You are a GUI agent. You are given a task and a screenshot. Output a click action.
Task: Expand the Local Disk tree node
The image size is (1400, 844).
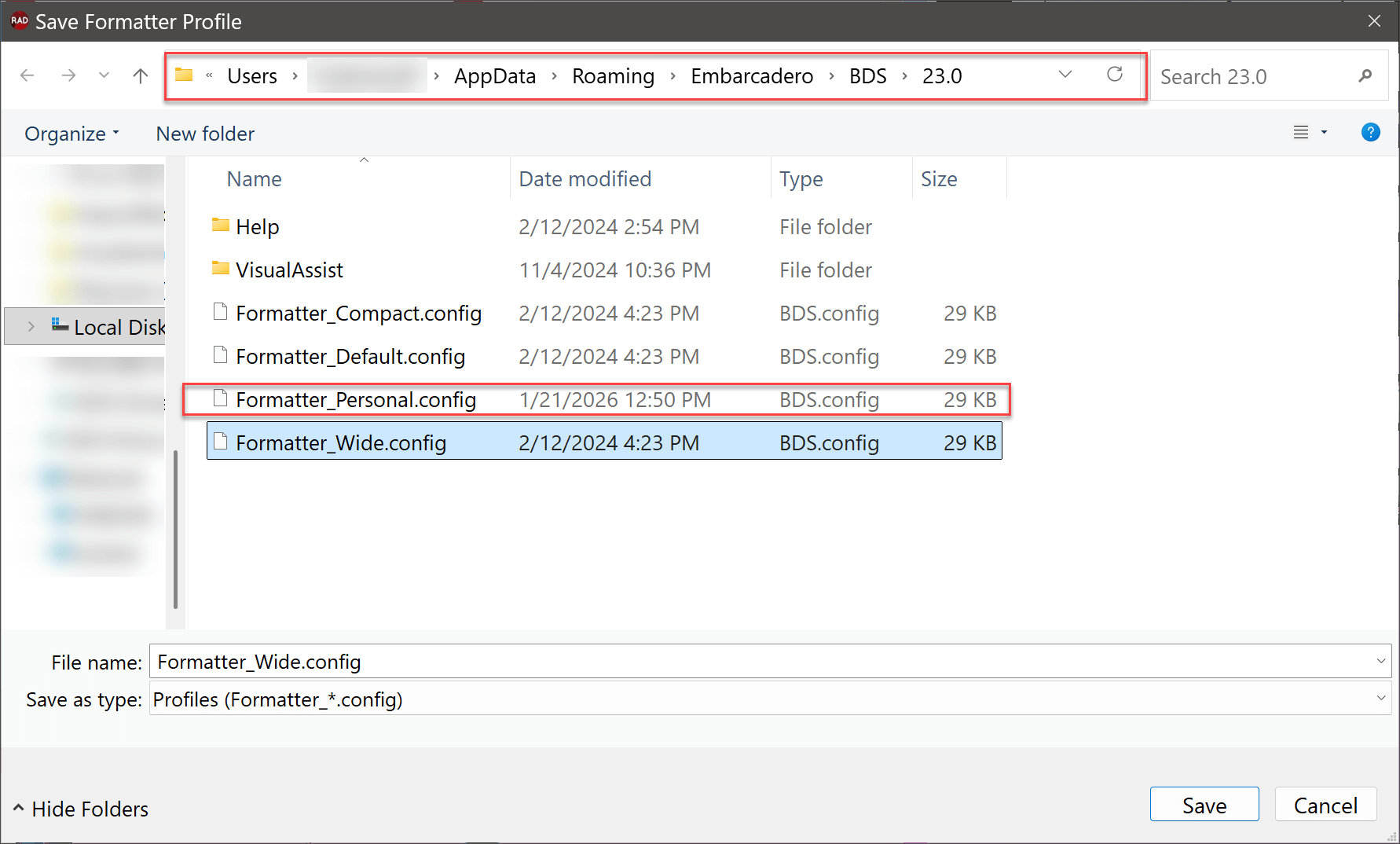[x=31, y=327]
